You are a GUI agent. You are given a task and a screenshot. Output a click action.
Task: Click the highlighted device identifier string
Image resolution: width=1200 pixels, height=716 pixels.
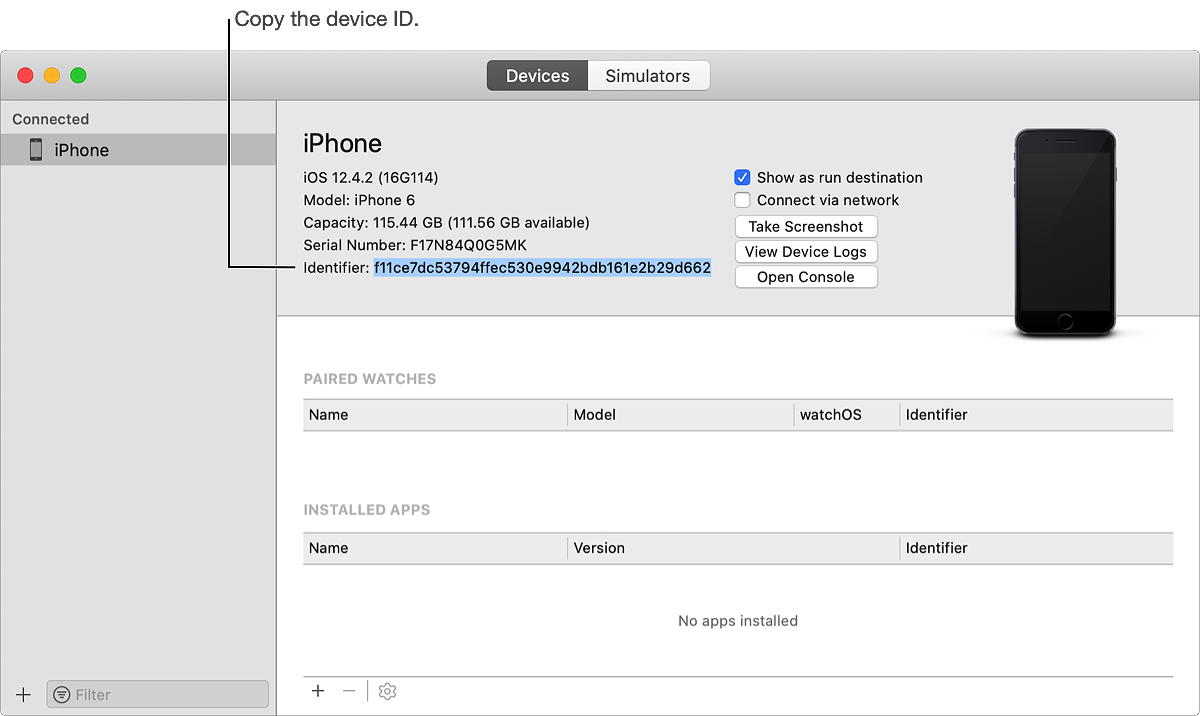[x=543, y=268]
